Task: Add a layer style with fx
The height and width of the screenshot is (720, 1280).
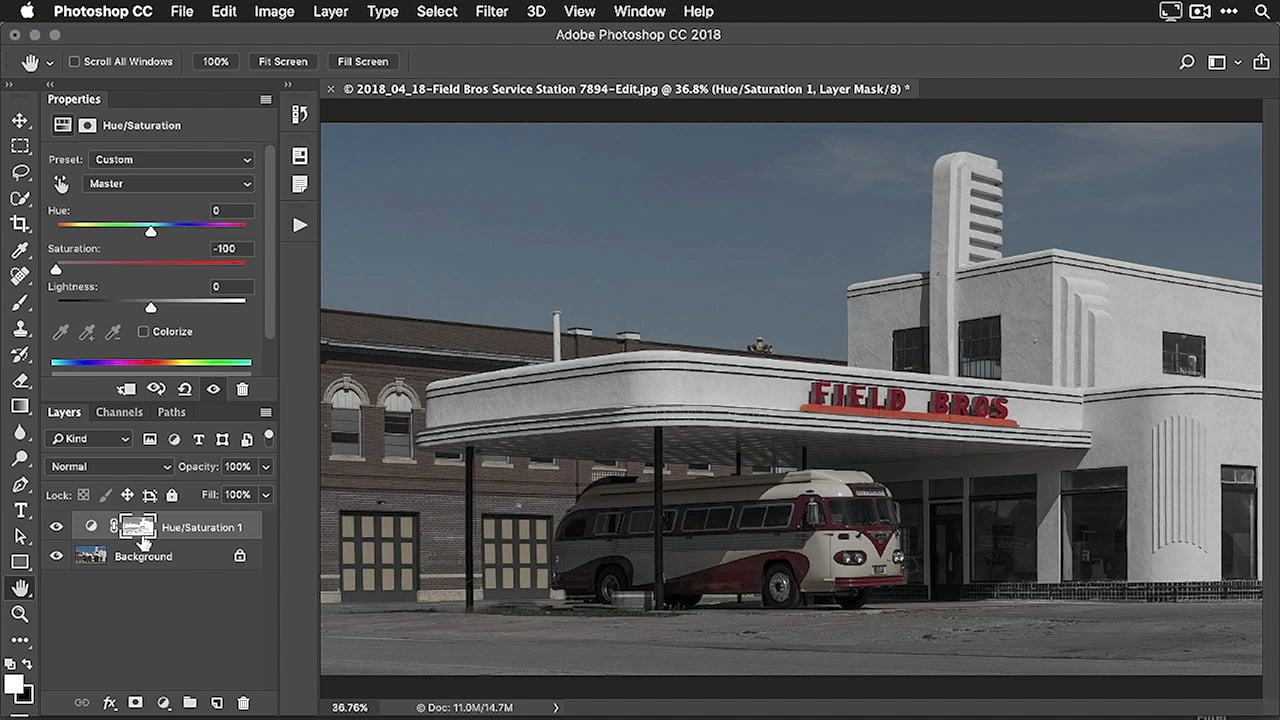Action: [x=109, y=703]
